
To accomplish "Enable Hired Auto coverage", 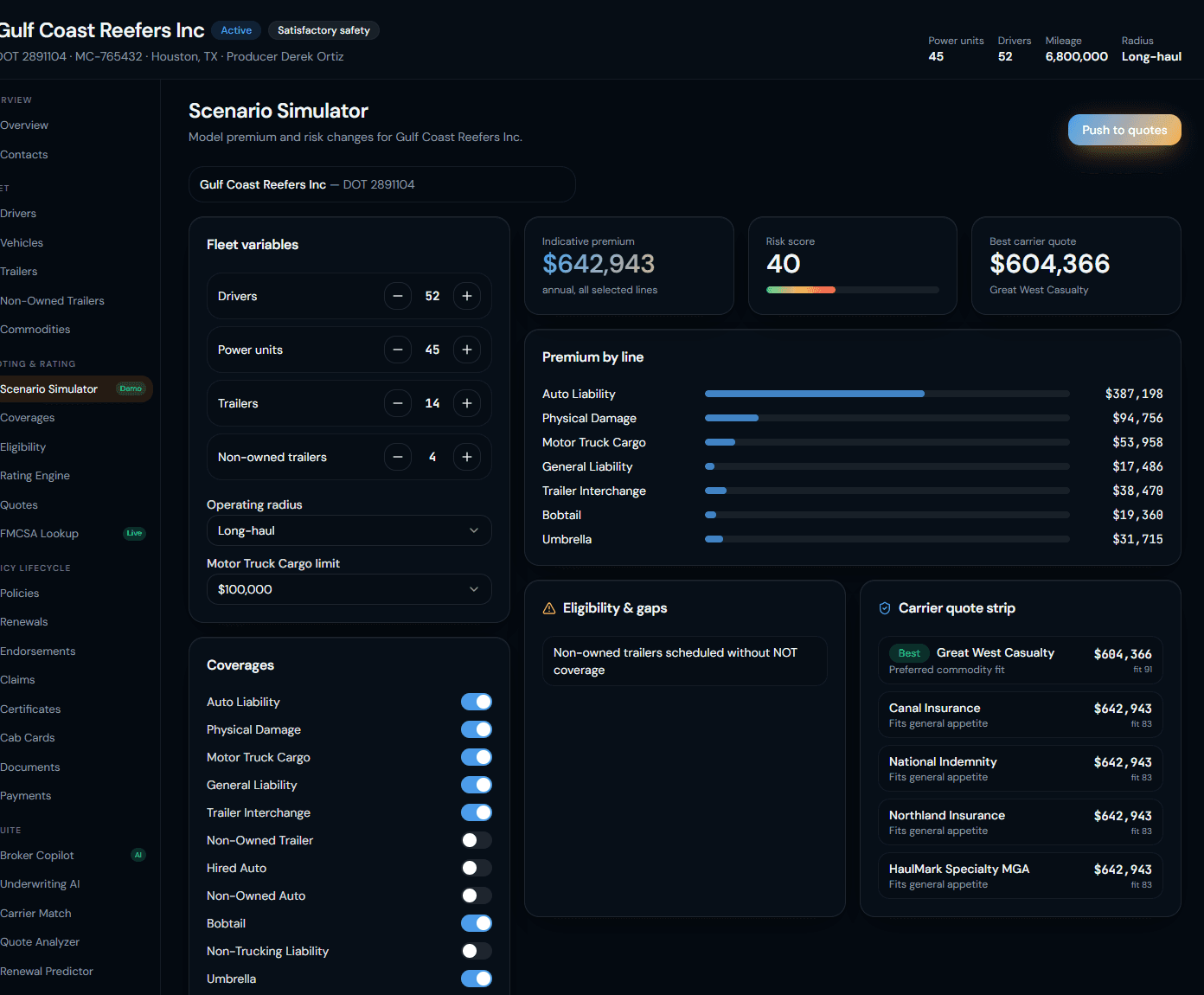I will click(x=477, y=868).
